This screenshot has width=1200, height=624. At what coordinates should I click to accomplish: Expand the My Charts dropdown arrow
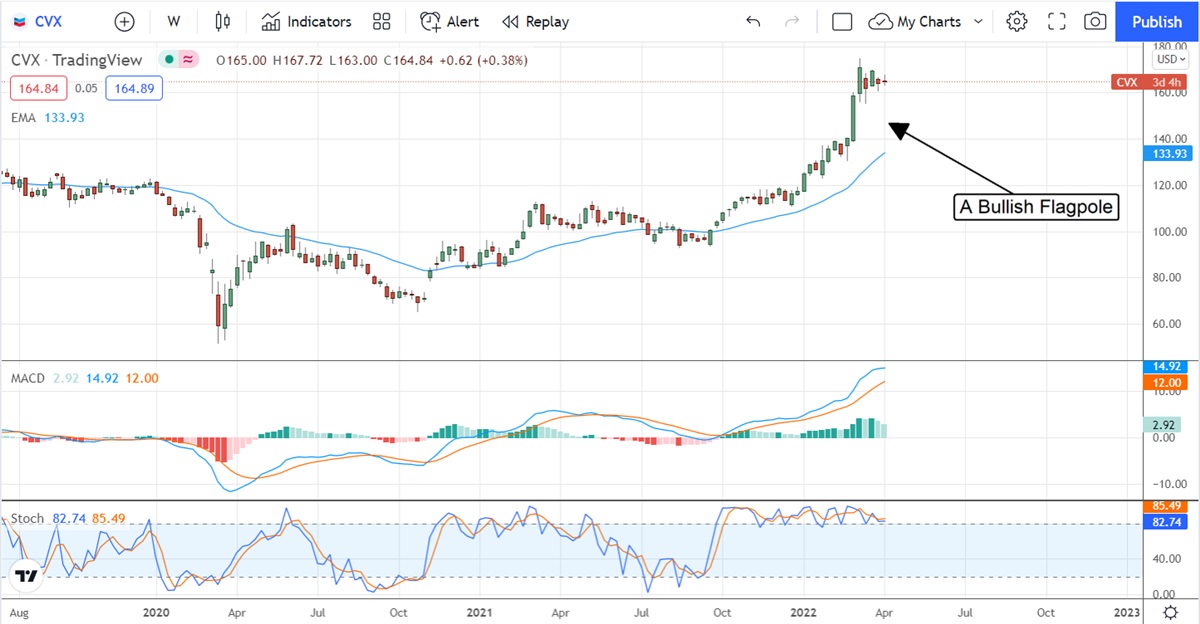tap(978, 21)
